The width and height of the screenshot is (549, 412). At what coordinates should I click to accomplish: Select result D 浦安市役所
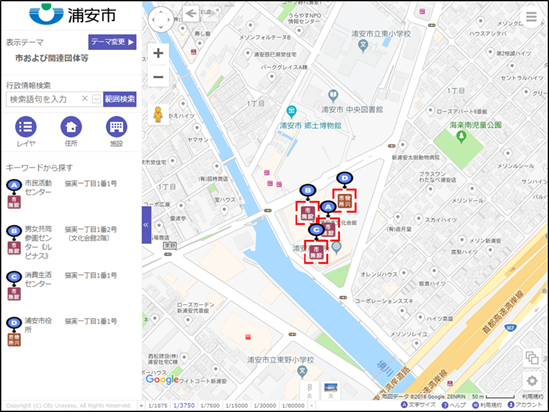tap(38, 325)
